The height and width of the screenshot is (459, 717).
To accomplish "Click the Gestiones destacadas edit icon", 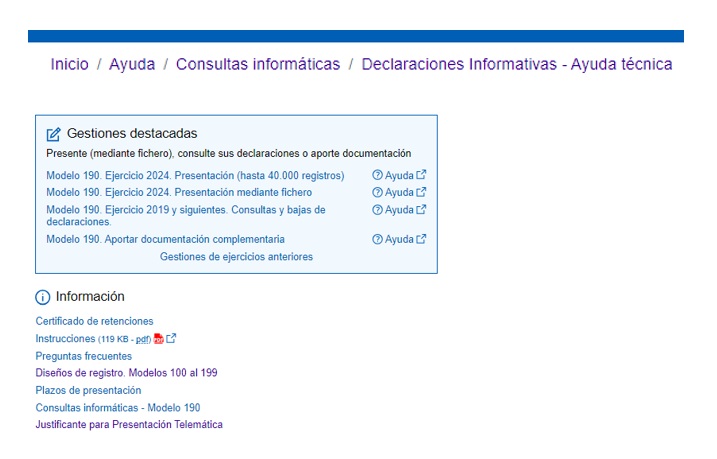I will pyautogui.click(x=54, y=134).
